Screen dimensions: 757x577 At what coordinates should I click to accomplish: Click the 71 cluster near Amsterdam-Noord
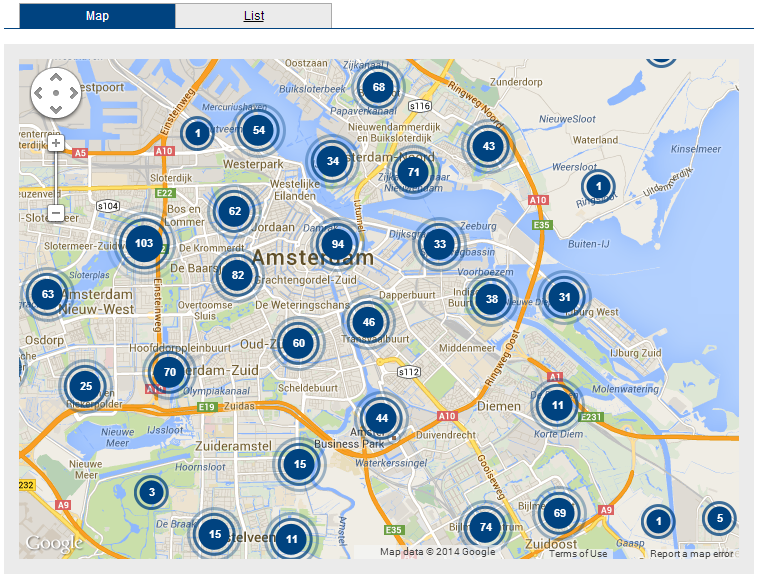tap(412, 172)
